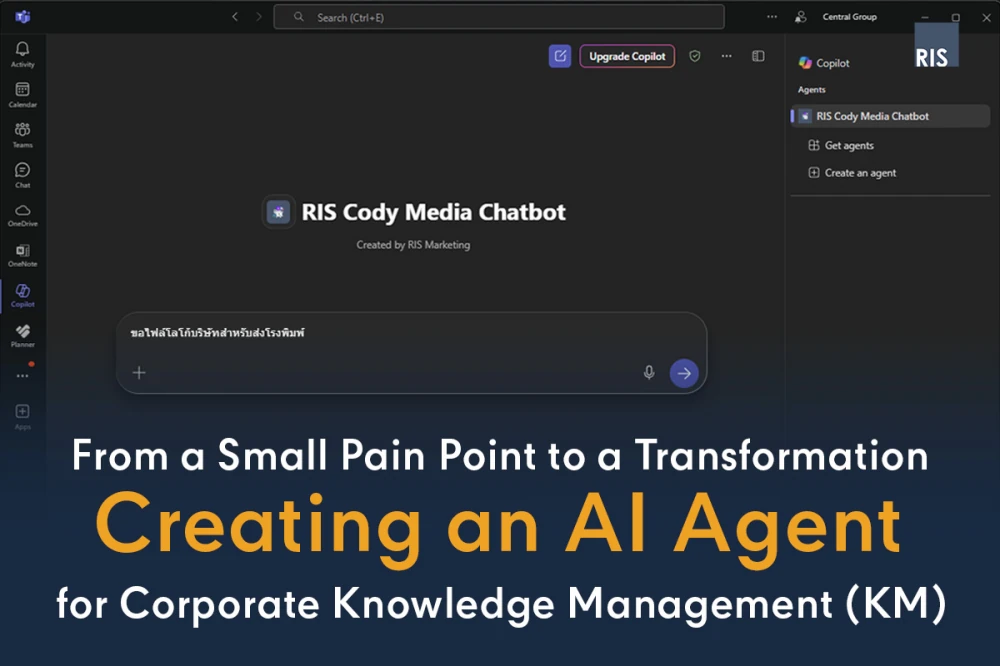Open Planner in the sidebar
Viewport: 1000px width, 666px height.
coord(22,336)
